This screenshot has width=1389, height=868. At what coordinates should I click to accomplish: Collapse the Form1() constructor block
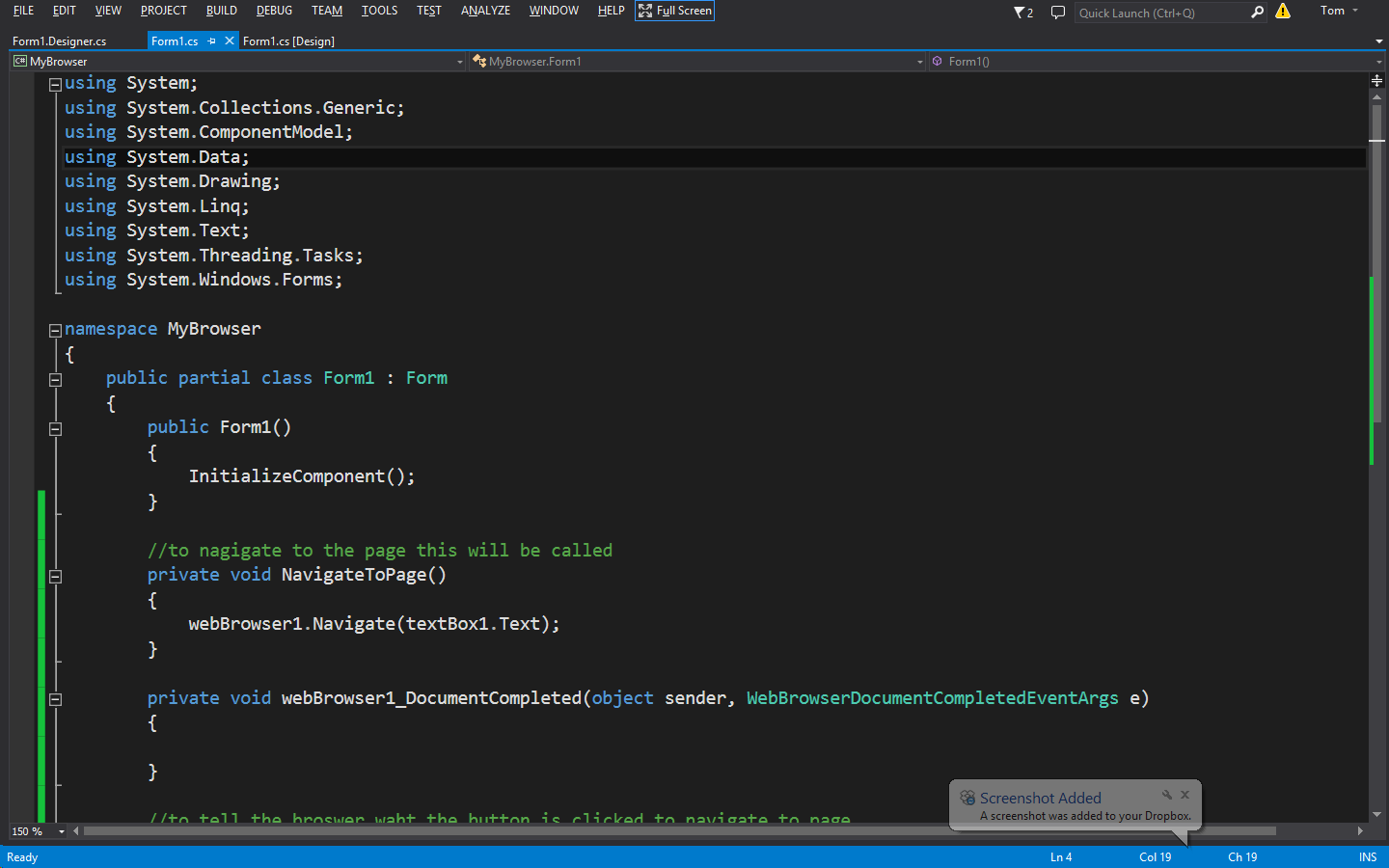pyautogui.click(x=55, y=429)
